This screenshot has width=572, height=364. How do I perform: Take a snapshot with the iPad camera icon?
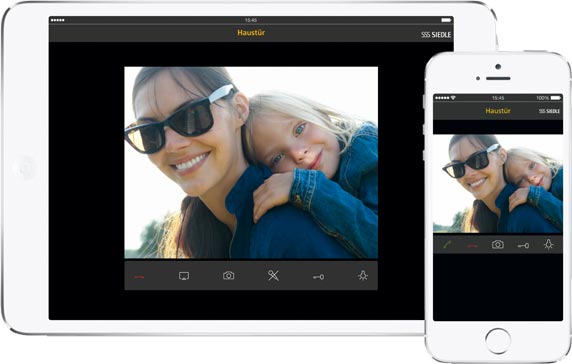(x=229, y=275)
